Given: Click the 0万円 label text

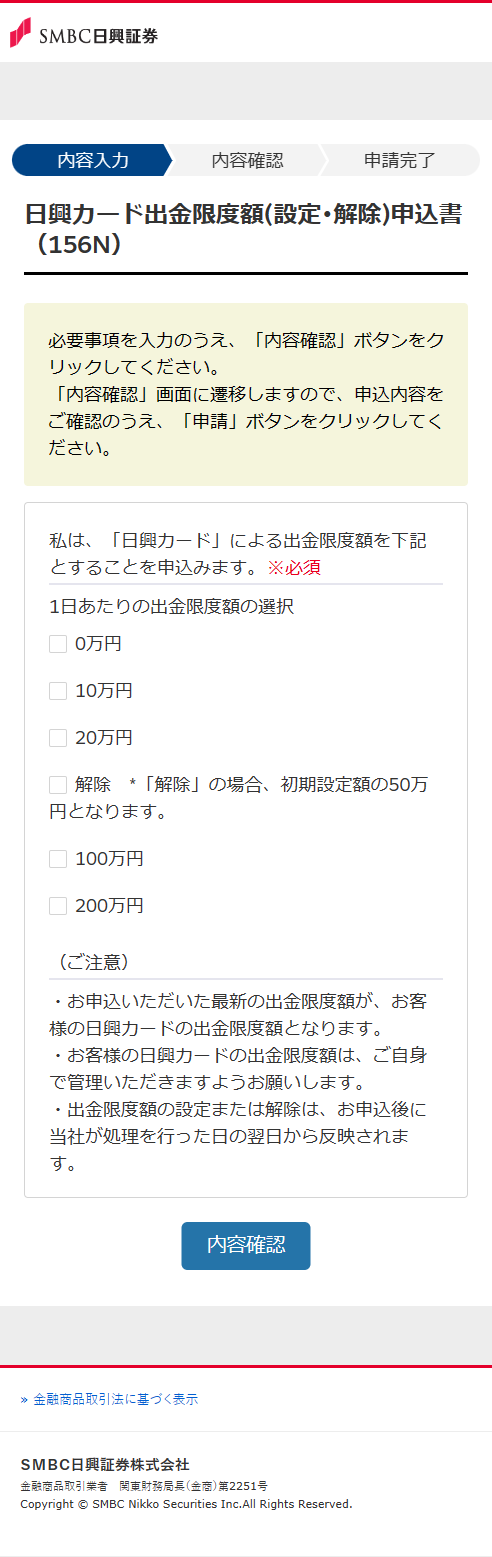Looking at the screenshot, I should point(98,644).
